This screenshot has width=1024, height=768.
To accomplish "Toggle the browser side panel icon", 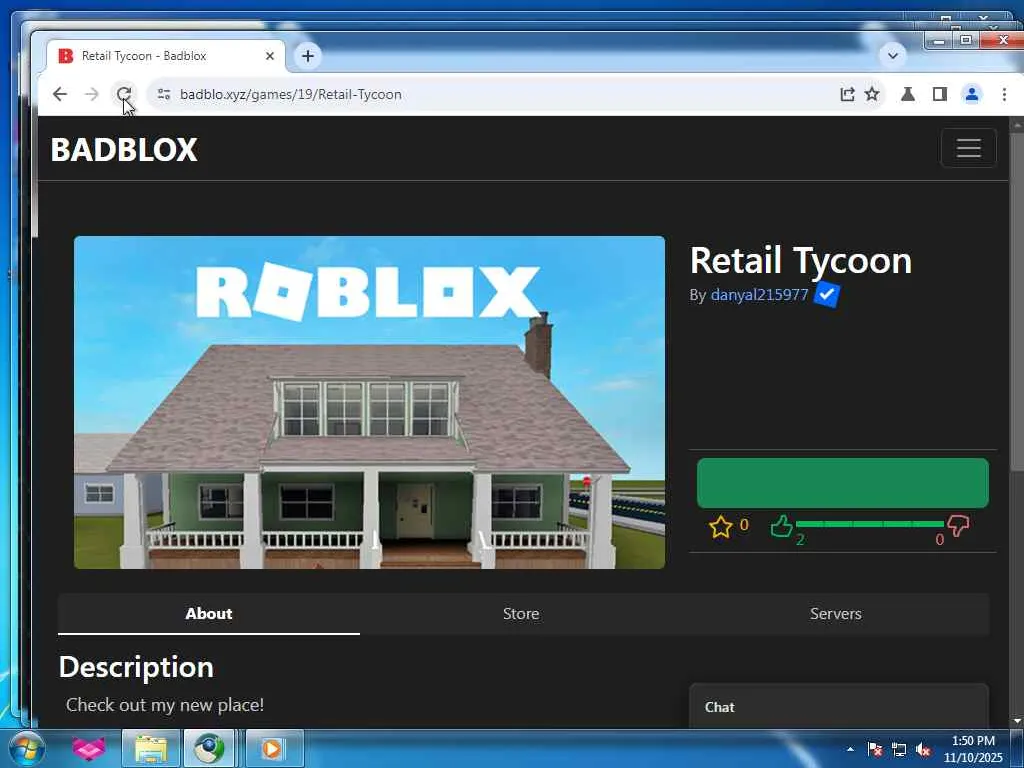I will coord(940,94).
